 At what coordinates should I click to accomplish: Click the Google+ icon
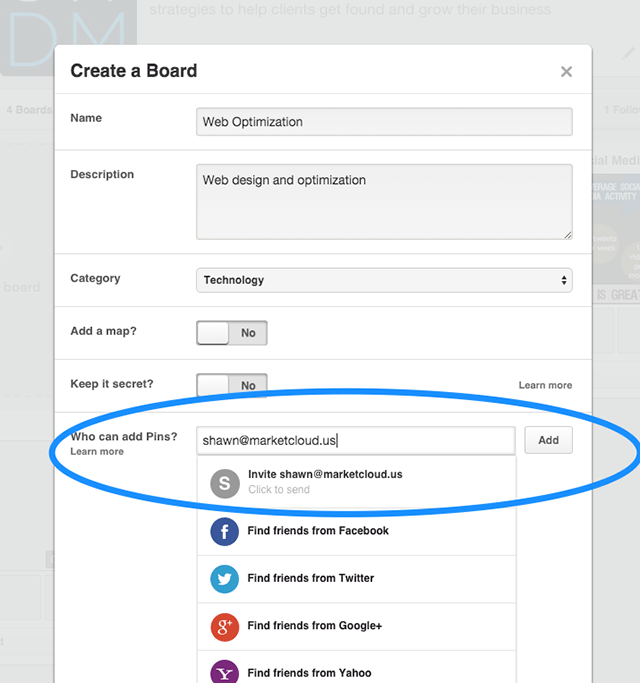(224, 627)
